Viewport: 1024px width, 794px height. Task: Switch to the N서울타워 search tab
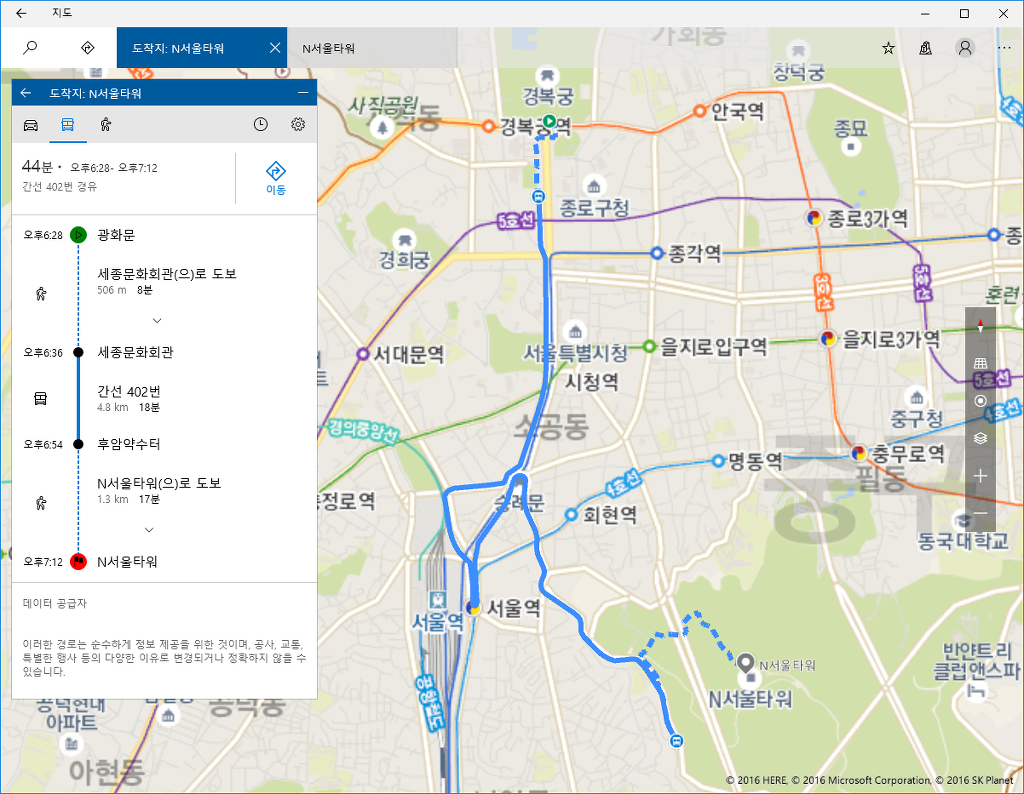pos(370,47)
